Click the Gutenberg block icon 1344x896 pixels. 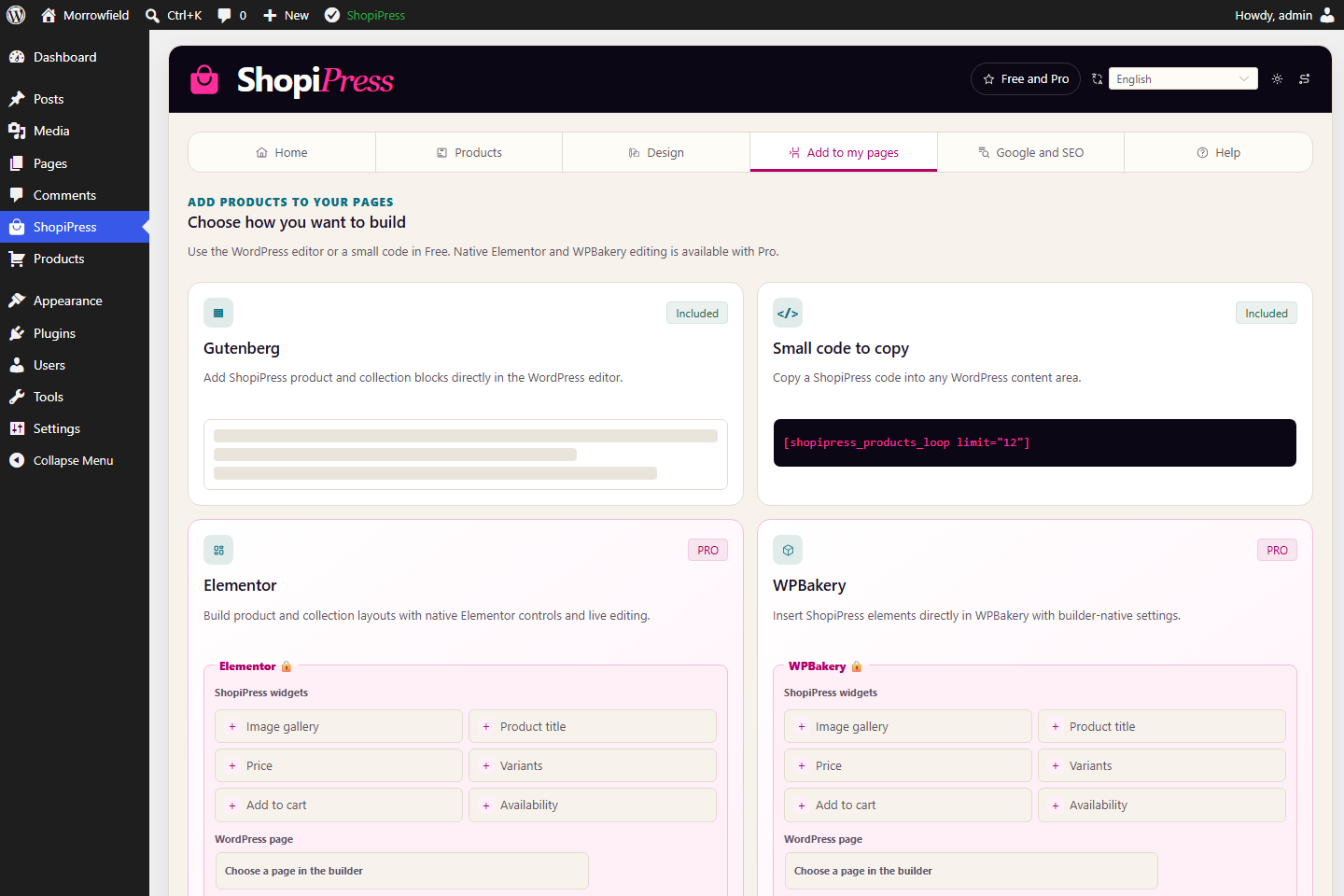click(218, 314)
